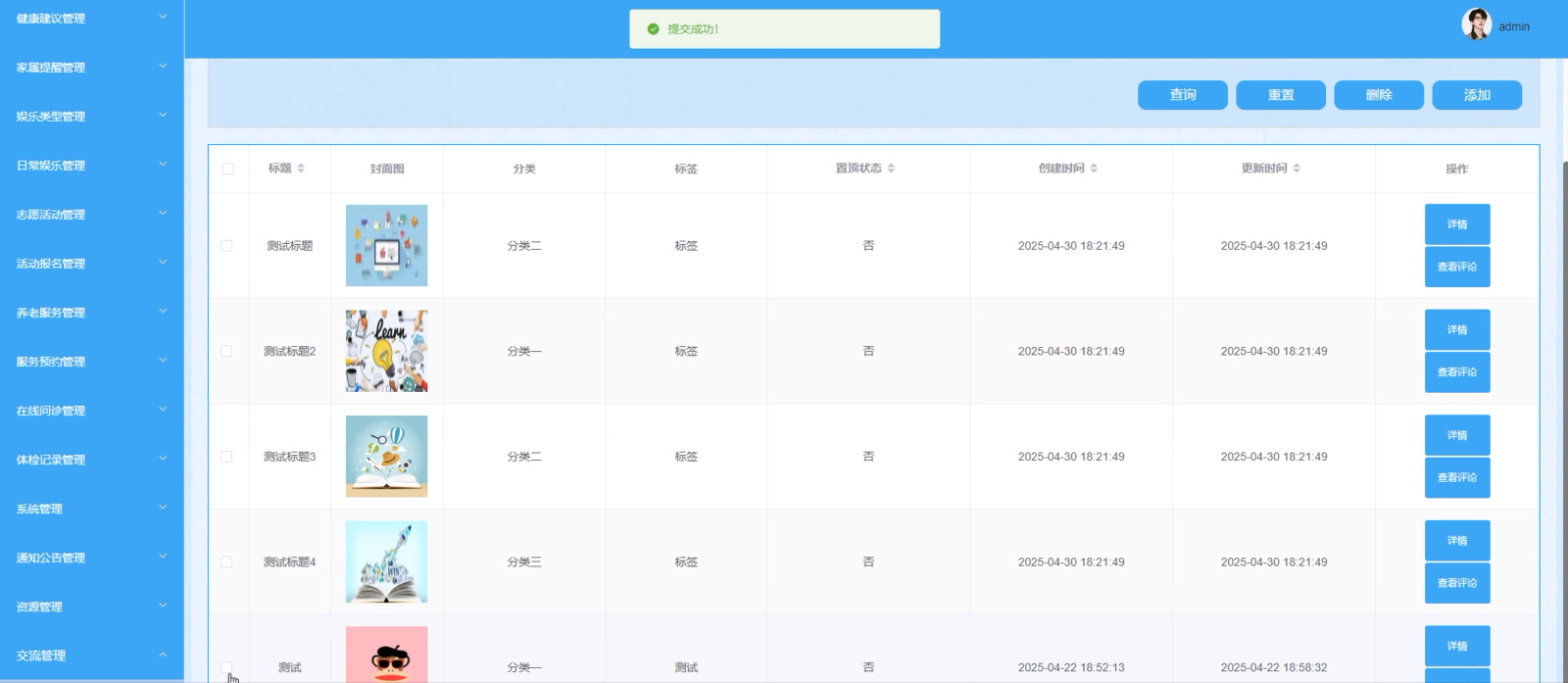
Task: Expand 服务预约管理 chevron in sidebar
Action: [x=163, y=361]
